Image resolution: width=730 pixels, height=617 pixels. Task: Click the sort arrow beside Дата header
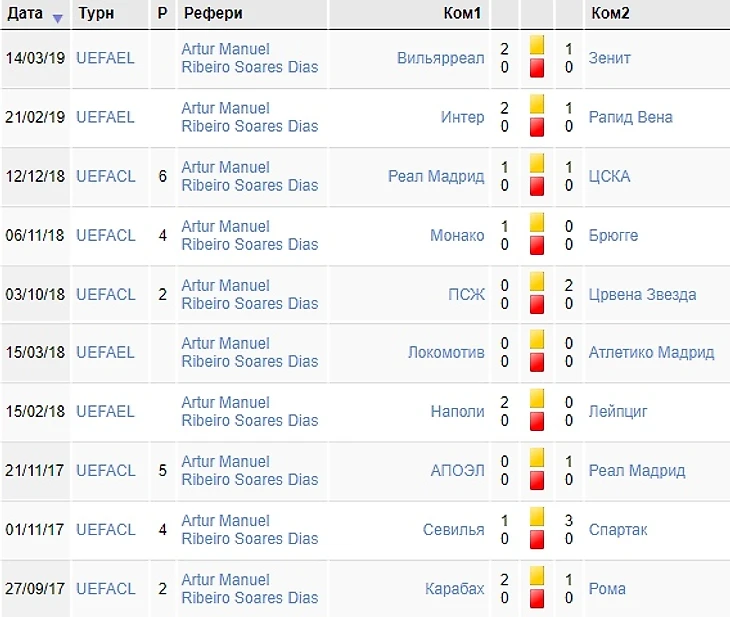(x=58, y=18)
